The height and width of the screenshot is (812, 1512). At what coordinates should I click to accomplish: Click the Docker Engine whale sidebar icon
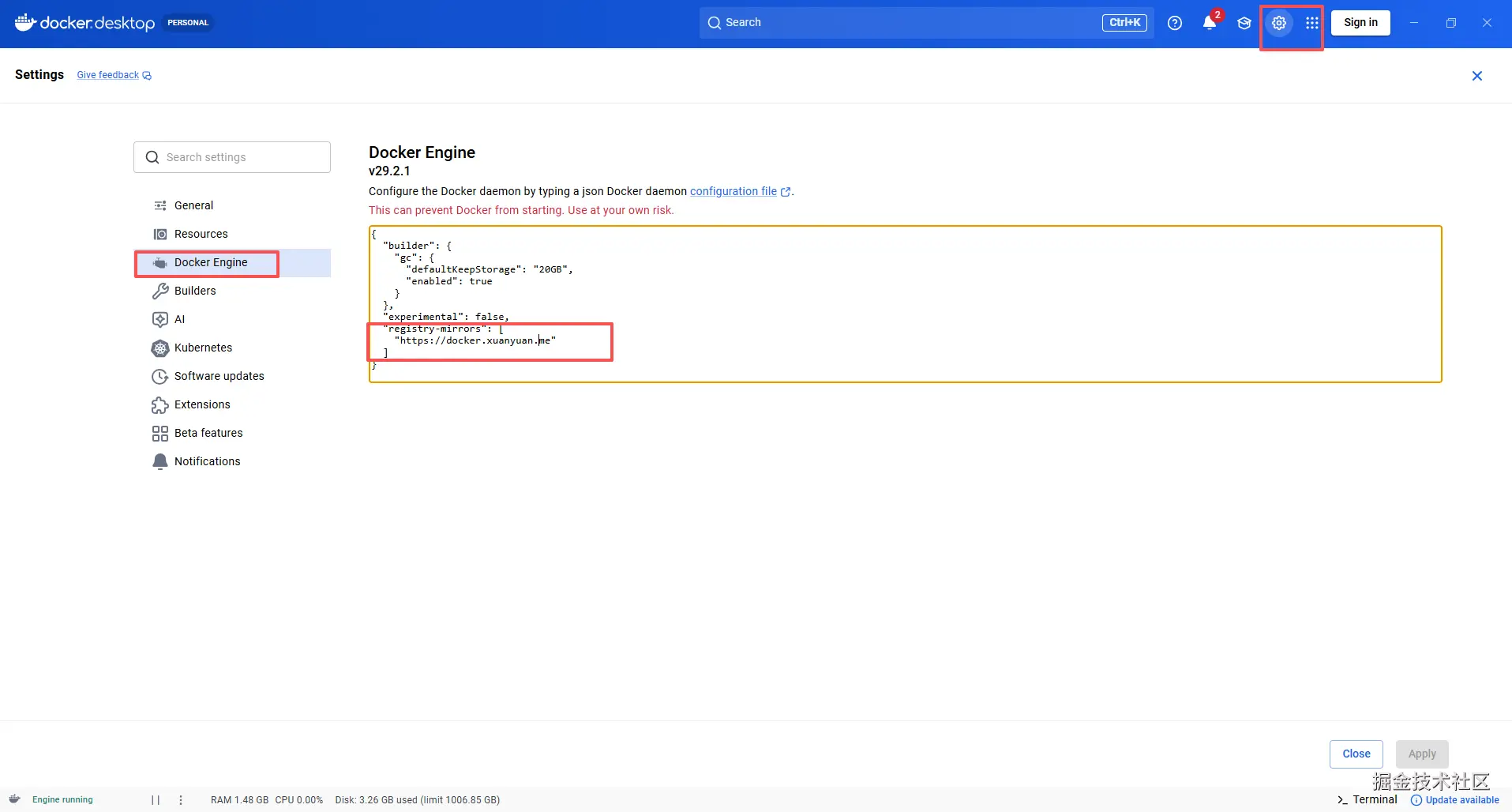coord(160,262)
